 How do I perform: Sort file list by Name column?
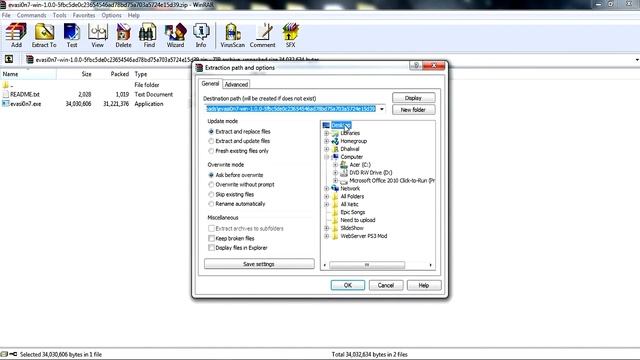29,74
